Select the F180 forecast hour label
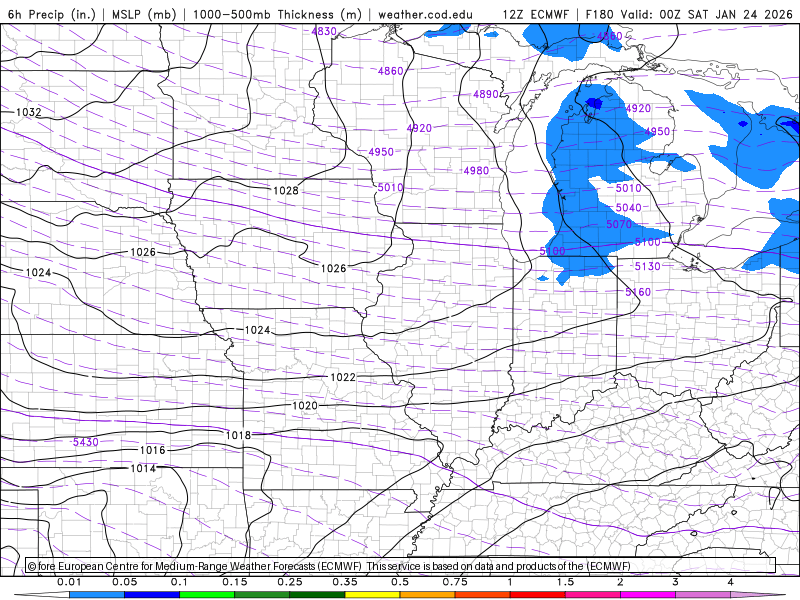Screen dimensions: 800x600 599,14
